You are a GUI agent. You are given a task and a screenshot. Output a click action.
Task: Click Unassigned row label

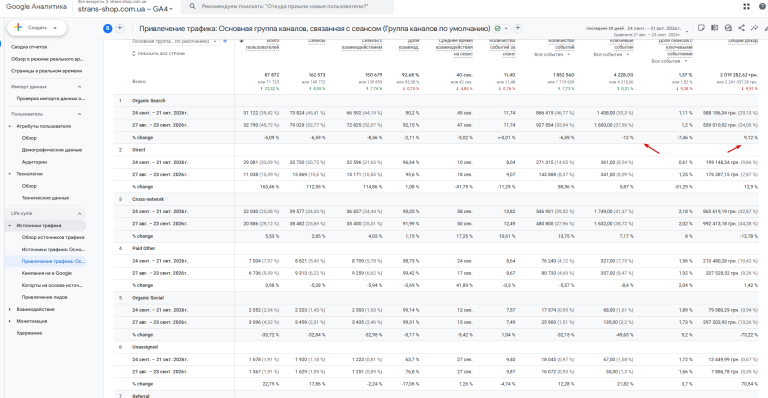tap(145, 347)
